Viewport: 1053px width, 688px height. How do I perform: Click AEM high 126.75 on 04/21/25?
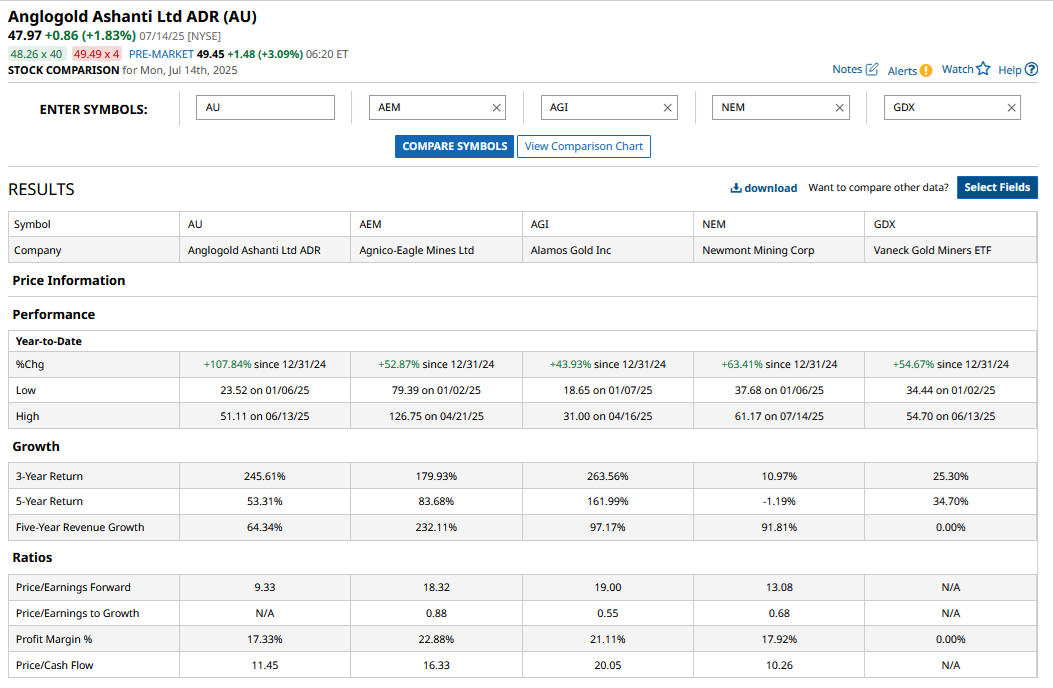437,417
